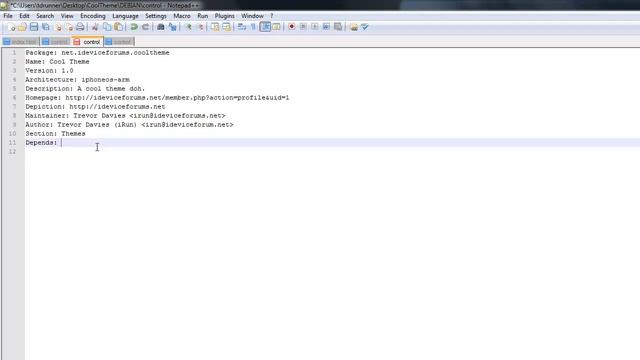640x360 pixels.
Task: Click Run Macro Multiple Times icon
Action: pos(326,27)
